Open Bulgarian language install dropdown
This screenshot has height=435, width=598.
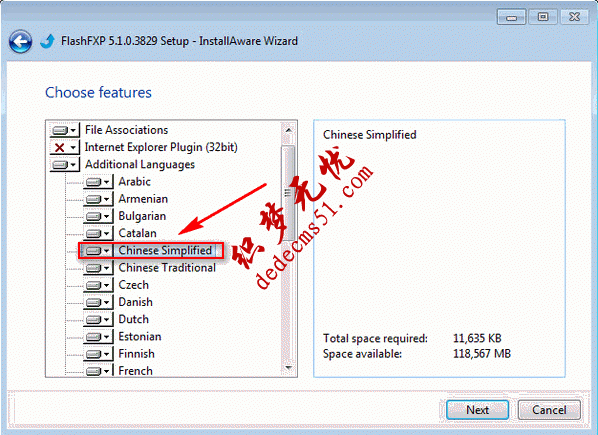pos(98,216)
